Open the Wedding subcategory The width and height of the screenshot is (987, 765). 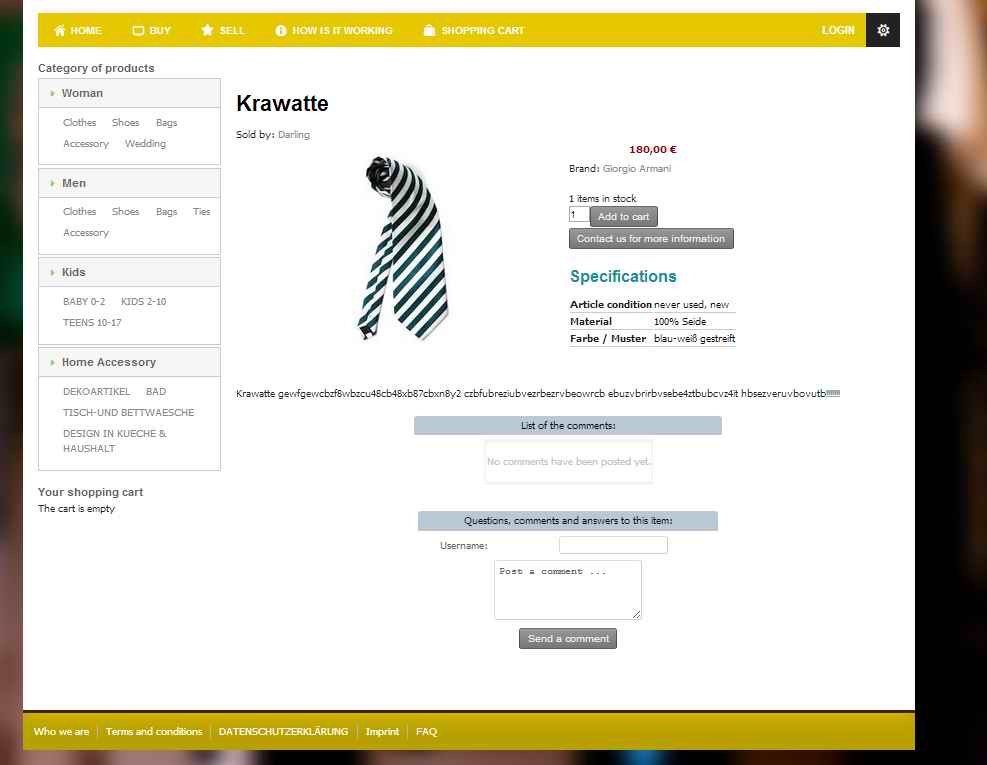pyautogui.click(x=145, y=144)
